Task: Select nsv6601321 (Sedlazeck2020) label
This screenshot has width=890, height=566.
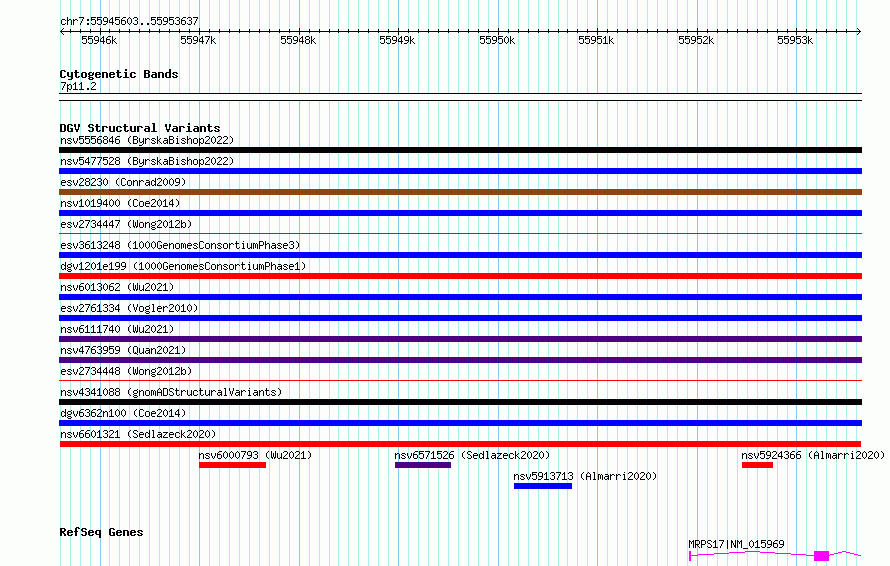Action: pos(138,434)
